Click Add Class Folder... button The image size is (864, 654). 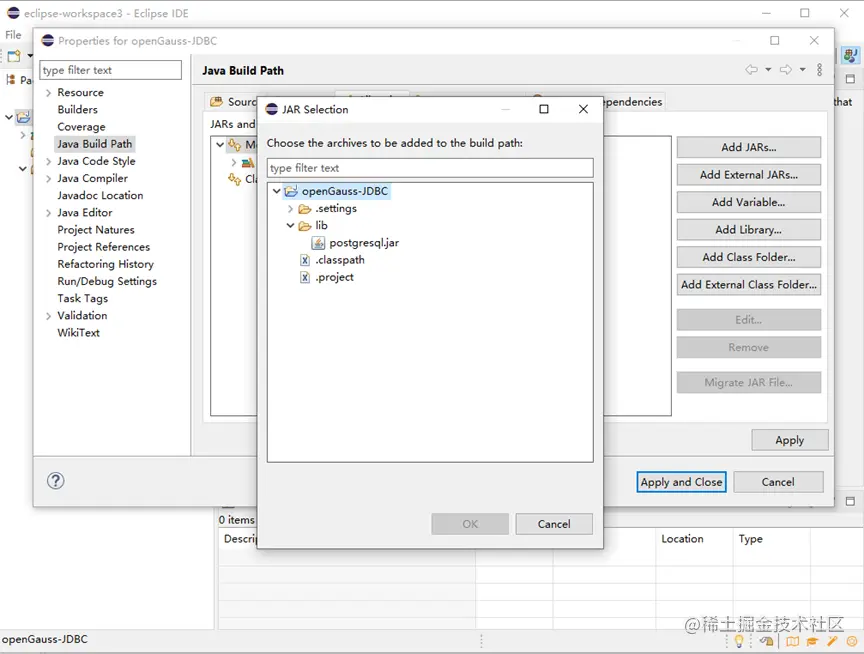748,257
